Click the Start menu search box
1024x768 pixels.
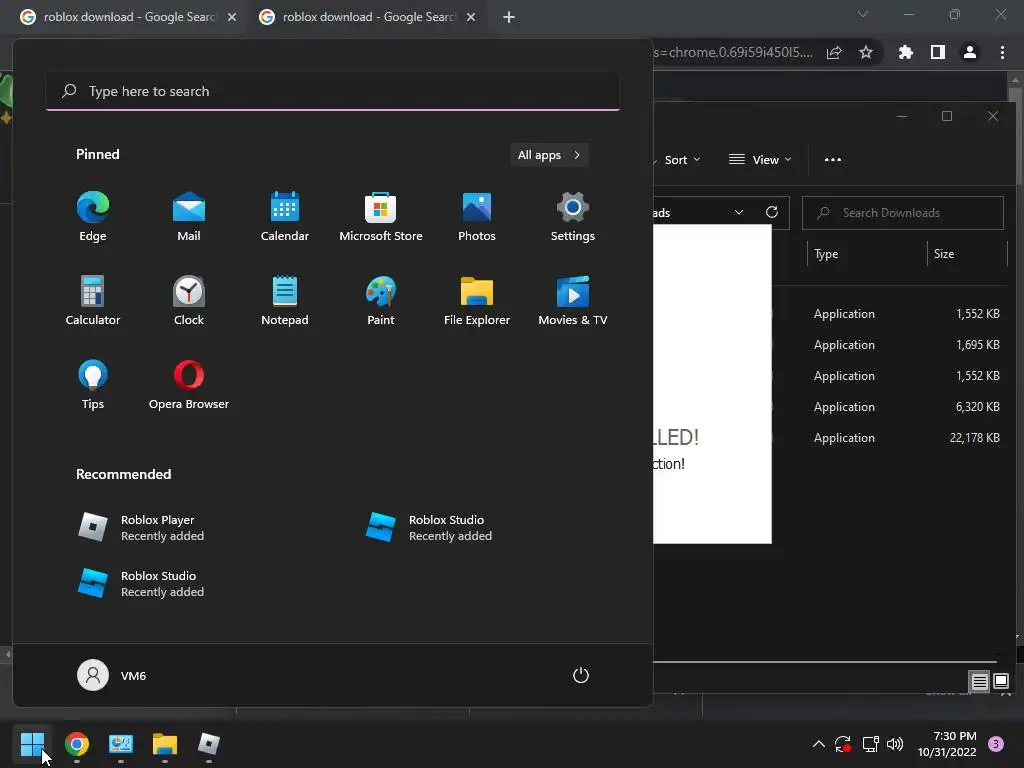coord(333,91)
